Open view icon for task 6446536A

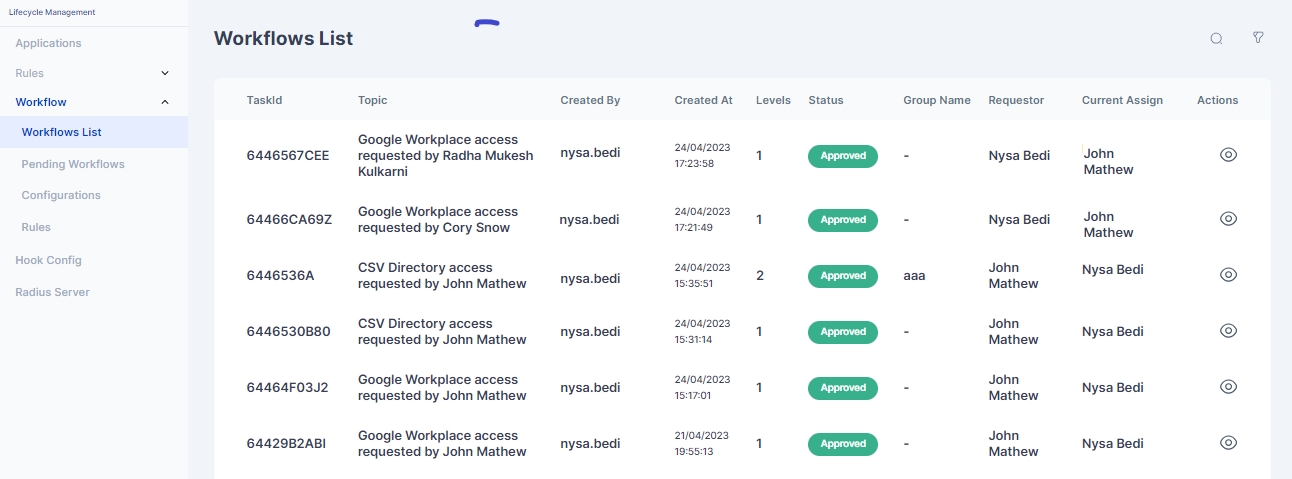pos(1229,275)
